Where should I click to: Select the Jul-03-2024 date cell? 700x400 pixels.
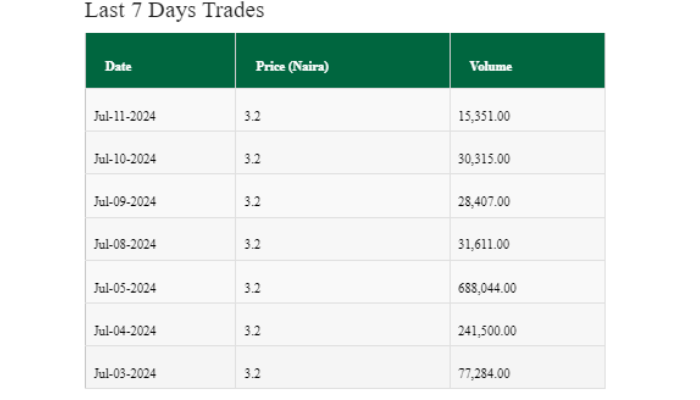125,374
